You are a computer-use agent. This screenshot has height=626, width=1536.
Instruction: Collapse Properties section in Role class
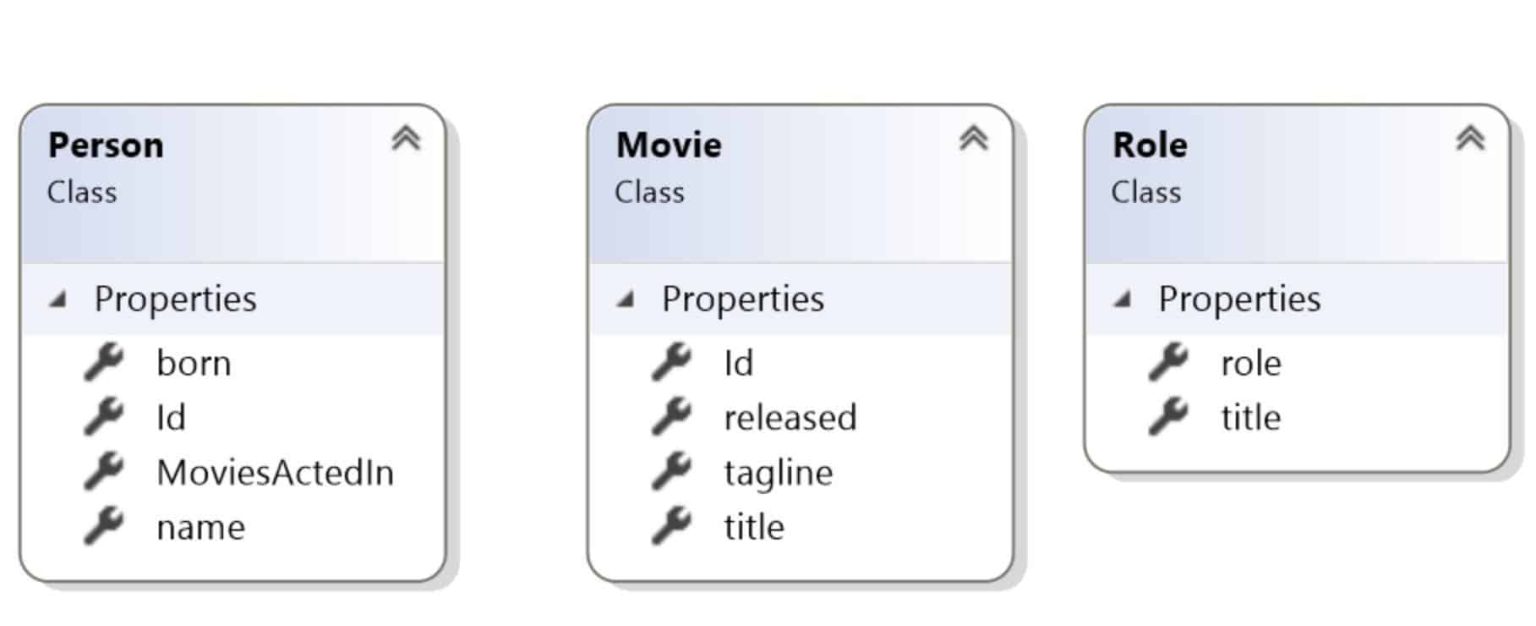1123,299
